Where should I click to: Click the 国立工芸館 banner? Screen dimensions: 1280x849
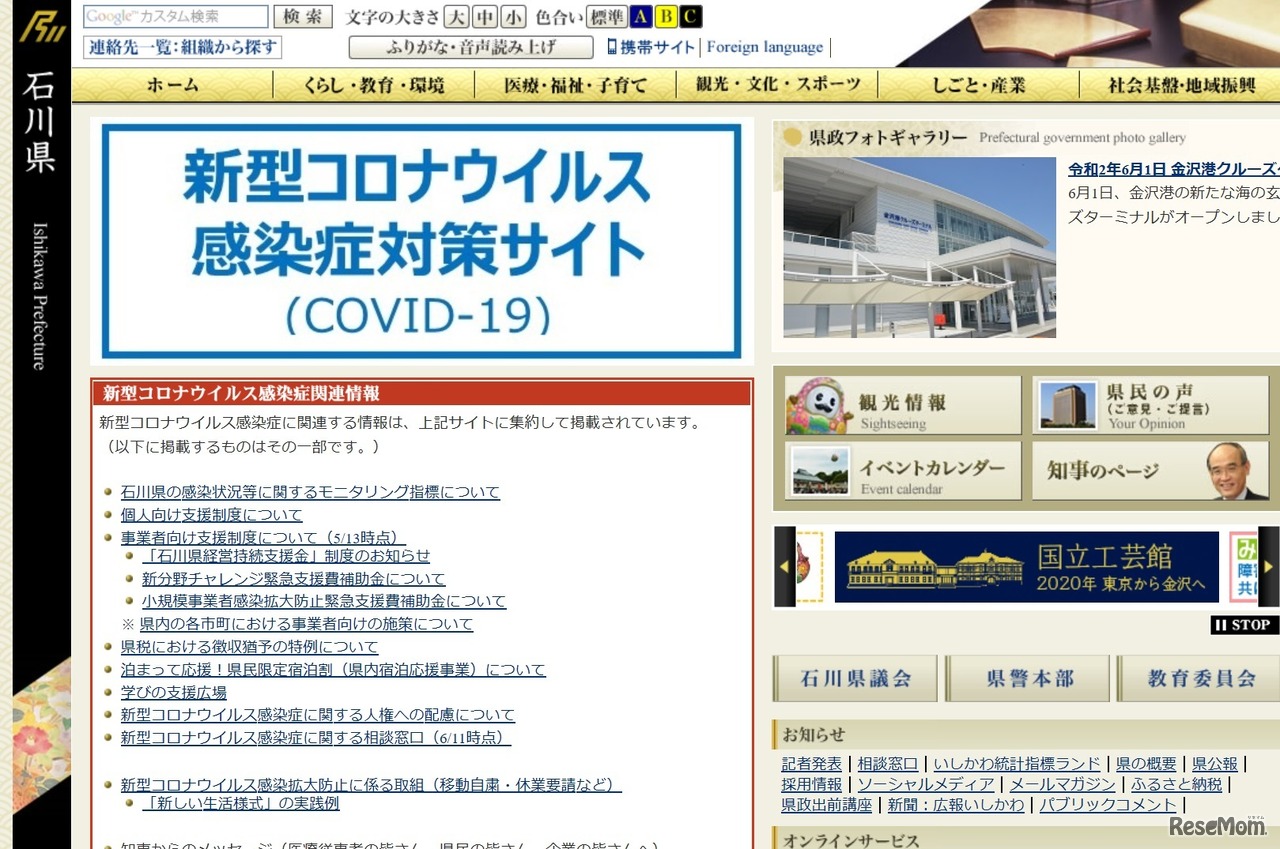(1027, 567)
